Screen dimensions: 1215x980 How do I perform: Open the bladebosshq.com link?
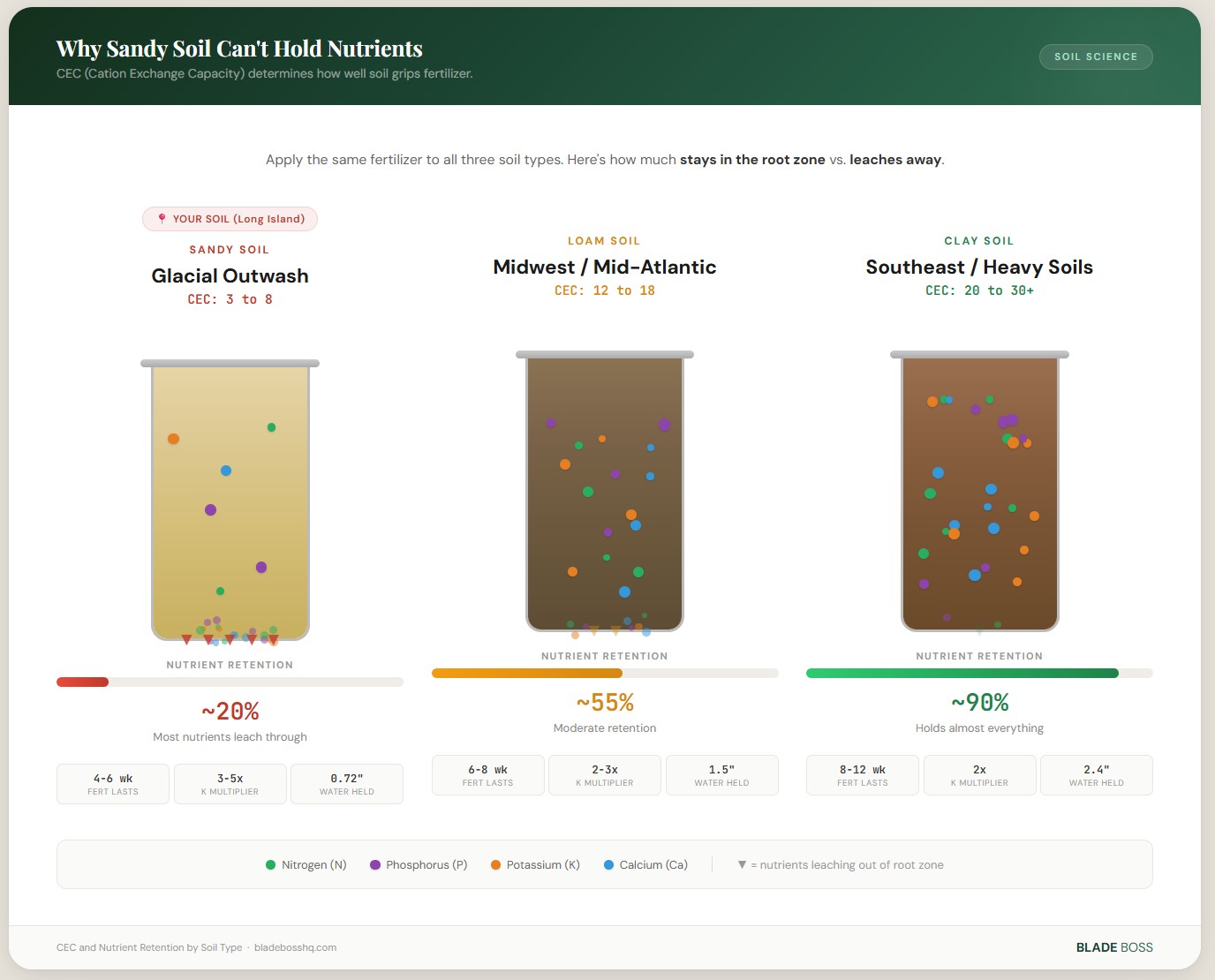(x=296, y=946)
